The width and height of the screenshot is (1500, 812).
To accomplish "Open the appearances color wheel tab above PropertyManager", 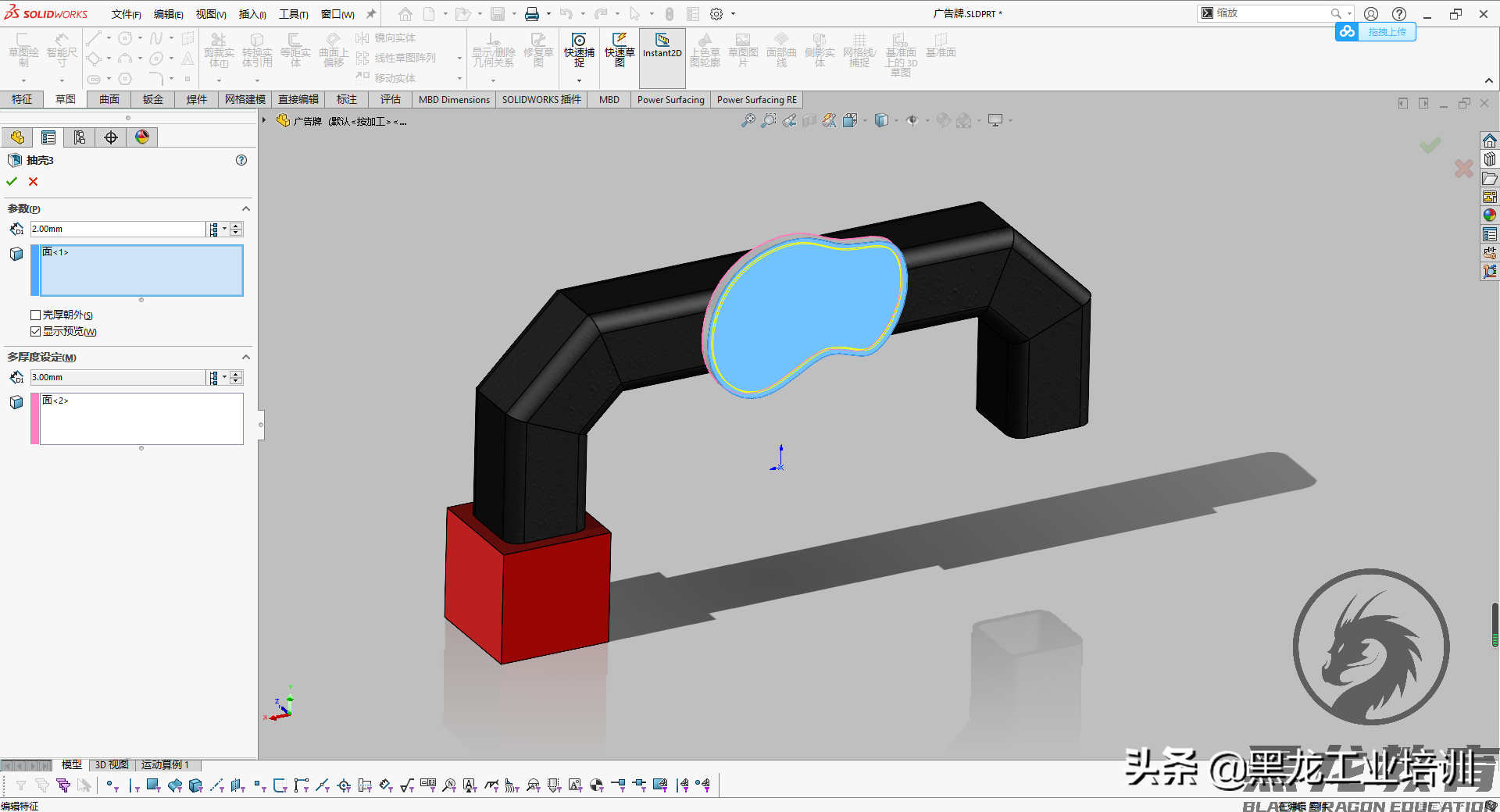I will (141, 137).
